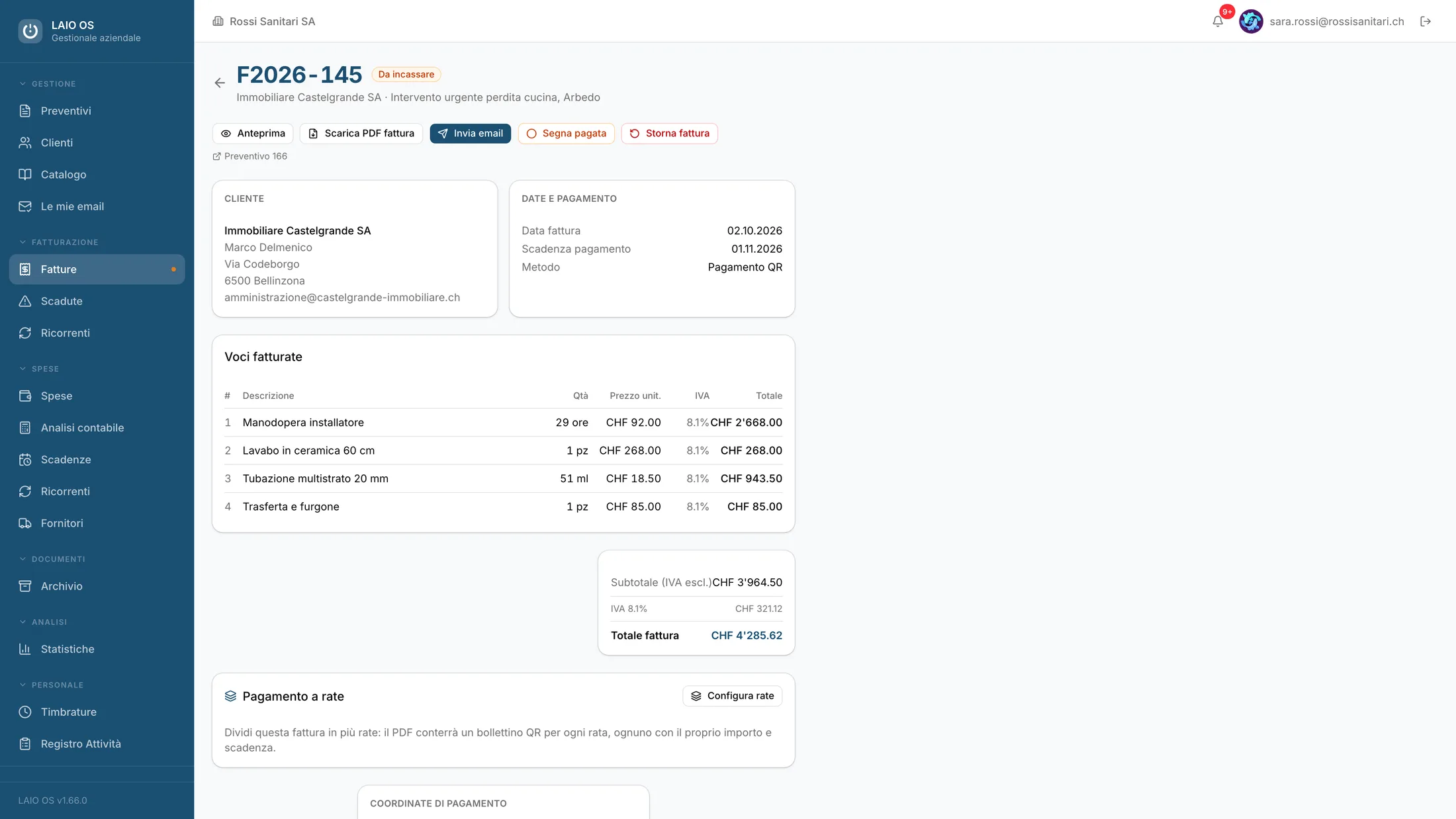Click the Statistiche bar chart icon
This screenshot has width=1456, height=819.
pos(25,649)
